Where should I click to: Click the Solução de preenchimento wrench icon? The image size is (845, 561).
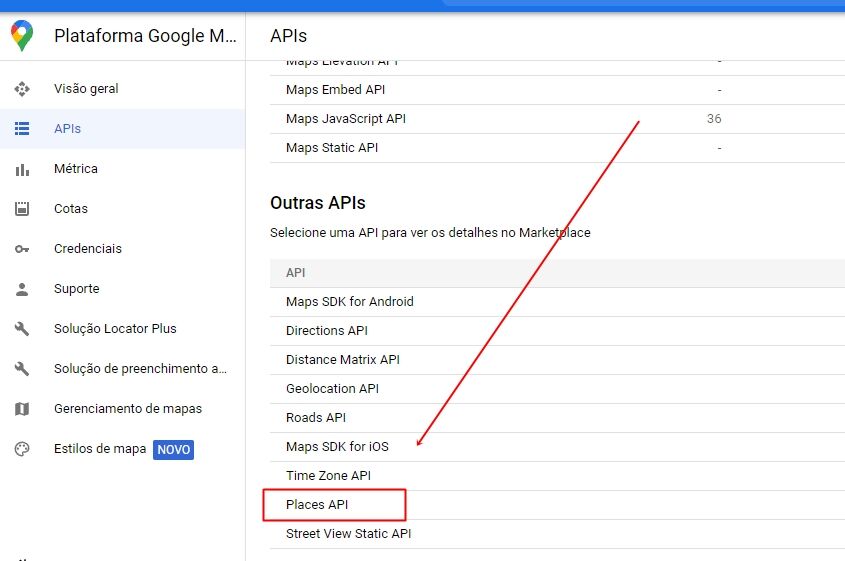coord(22,369)
